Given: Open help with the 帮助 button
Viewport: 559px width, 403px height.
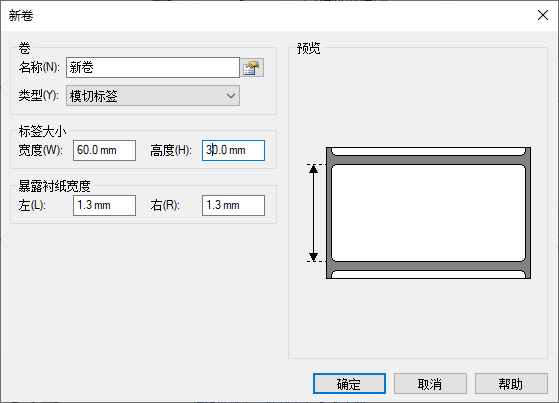Looking at the screenshot, I should pos(511,384).
